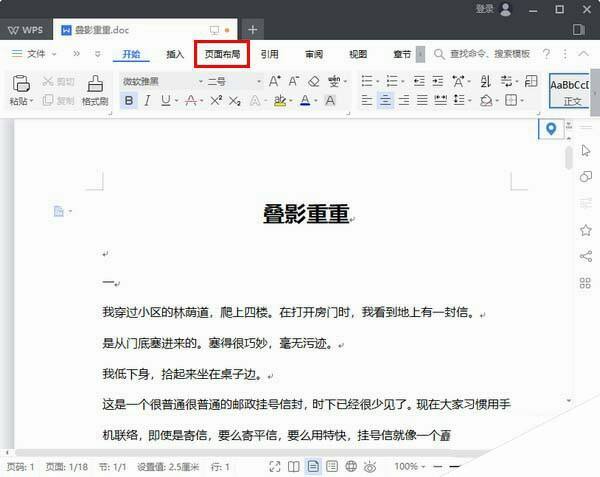
Task: Click the Copy button
Action: pos(59,101)
